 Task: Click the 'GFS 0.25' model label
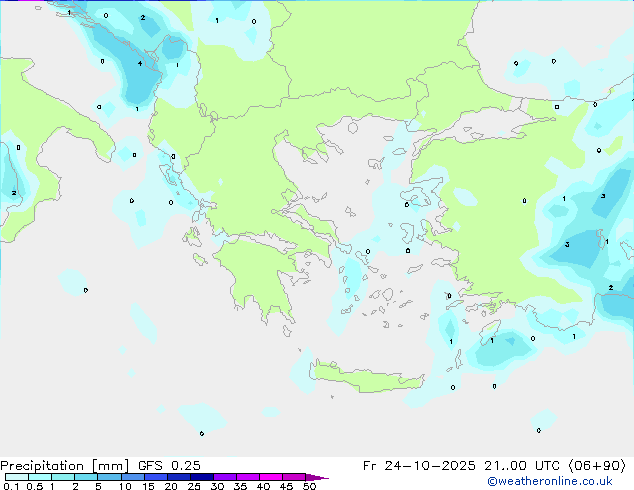169,466
